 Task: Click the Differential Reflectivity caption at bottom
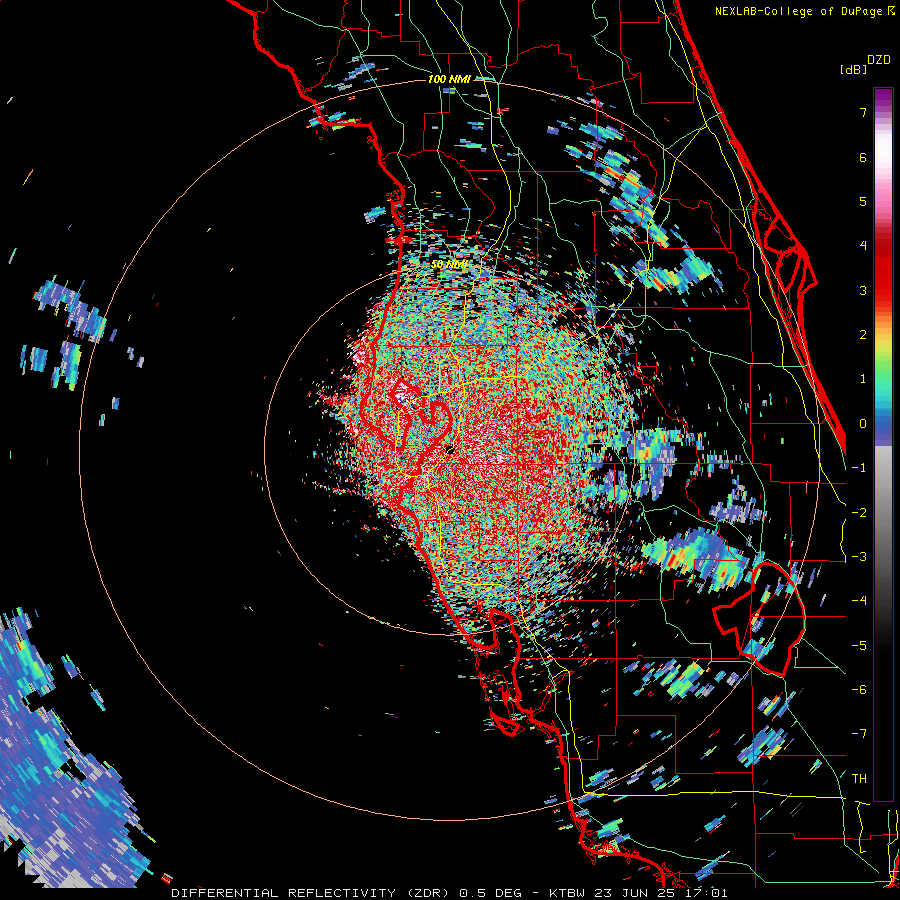point(449,893)
